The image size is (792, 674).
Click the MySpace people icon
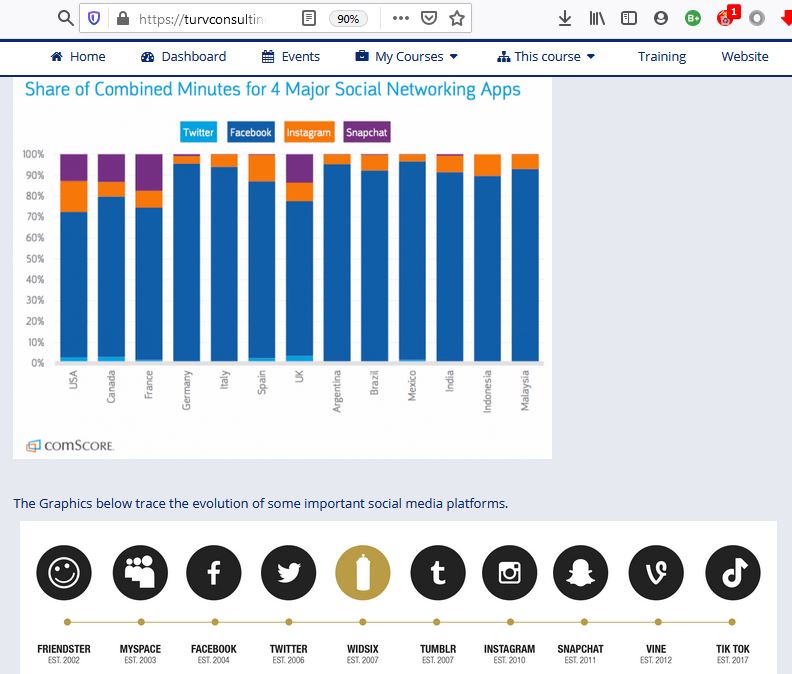pyautogui.click(x=140, y=572)
